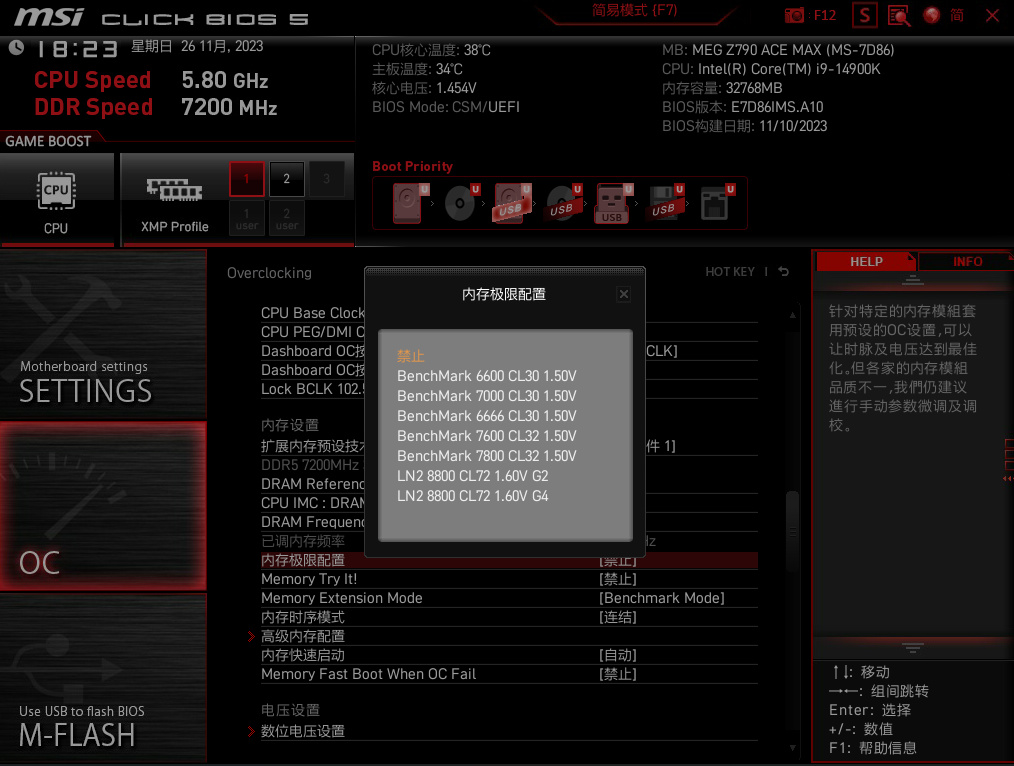Select BenchMark 7800 CL32 1.50V preset

click(486, 456)
